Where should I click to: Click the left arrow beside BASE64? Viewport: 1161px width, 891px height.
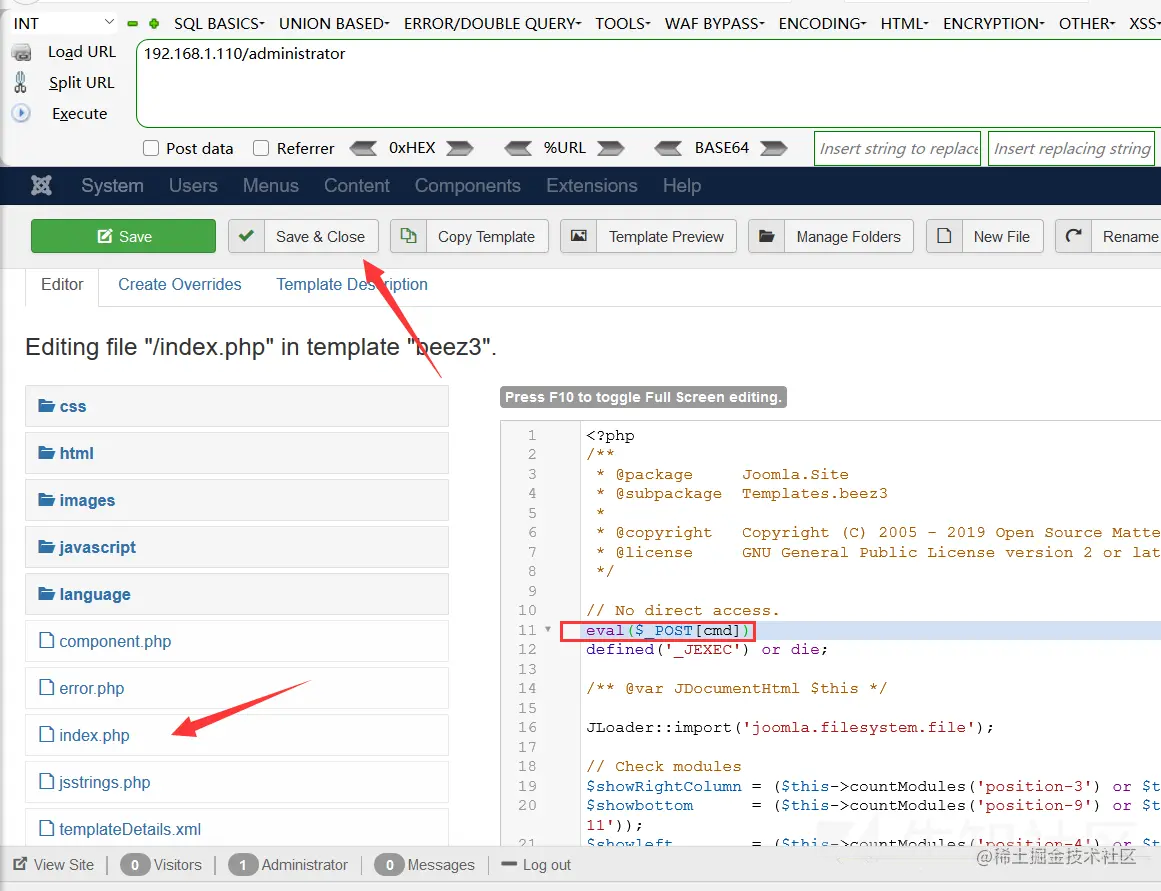(669, 148)
